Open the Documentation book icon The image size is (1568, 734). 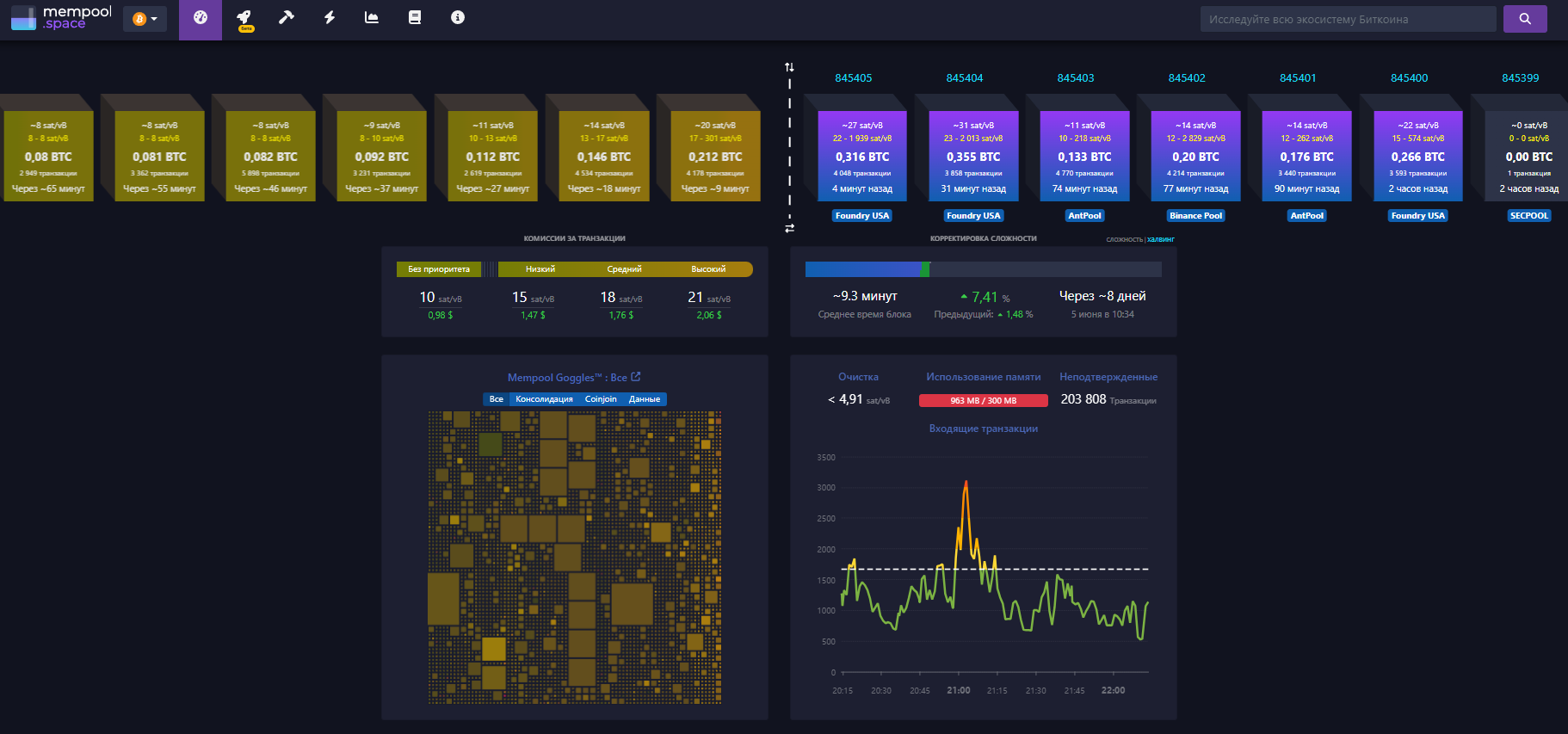[x=415, y=17]
